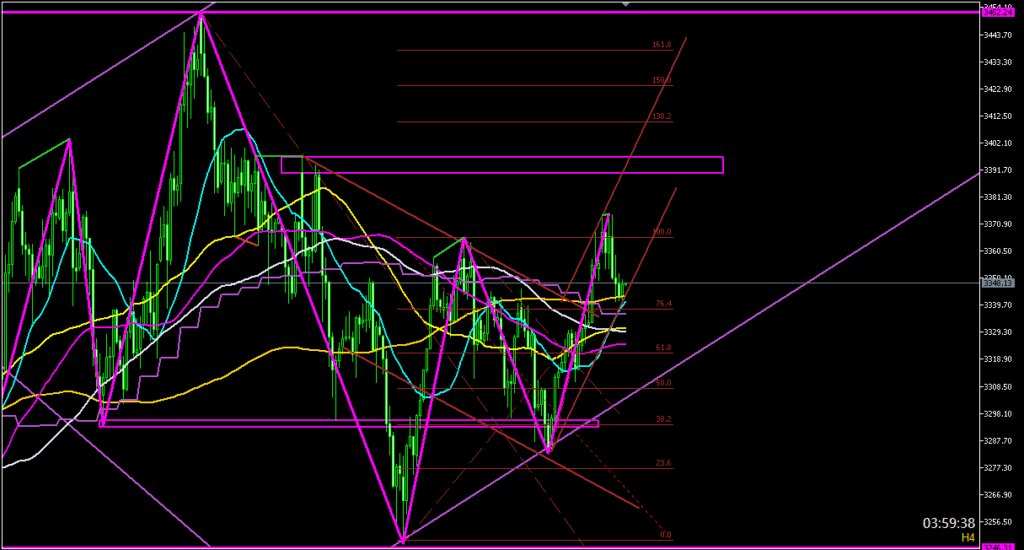
Task: Click 3339.70 on the price scale
Action: [x=999, y=305]
